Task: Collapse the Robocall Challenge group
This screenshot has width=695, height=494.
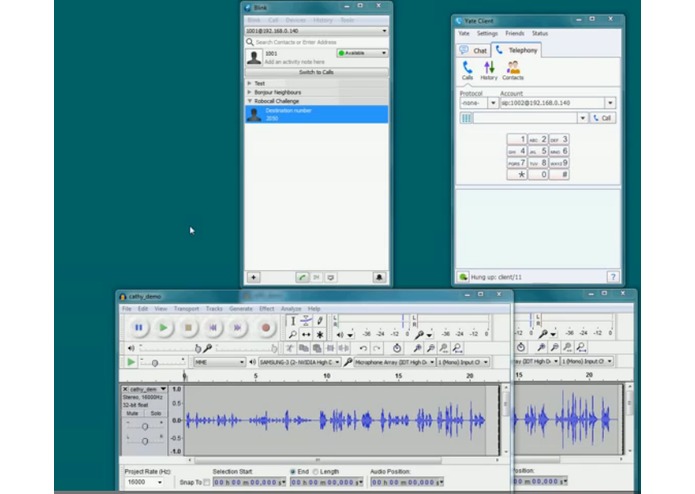Action: (x=249, y=101)
